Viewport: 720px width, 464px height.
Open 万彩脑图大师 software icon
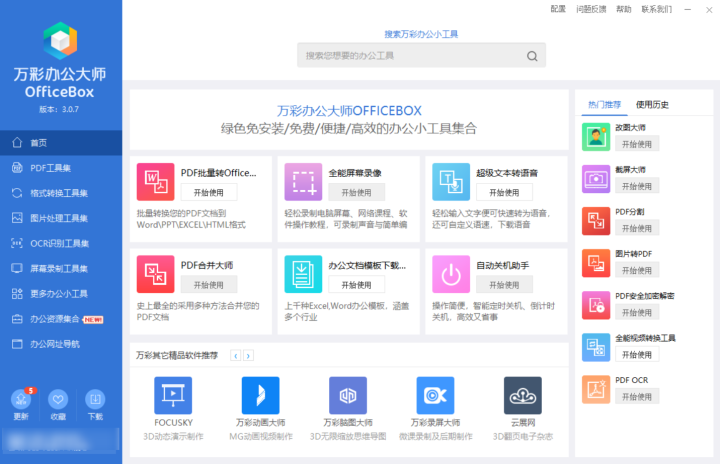348,396
